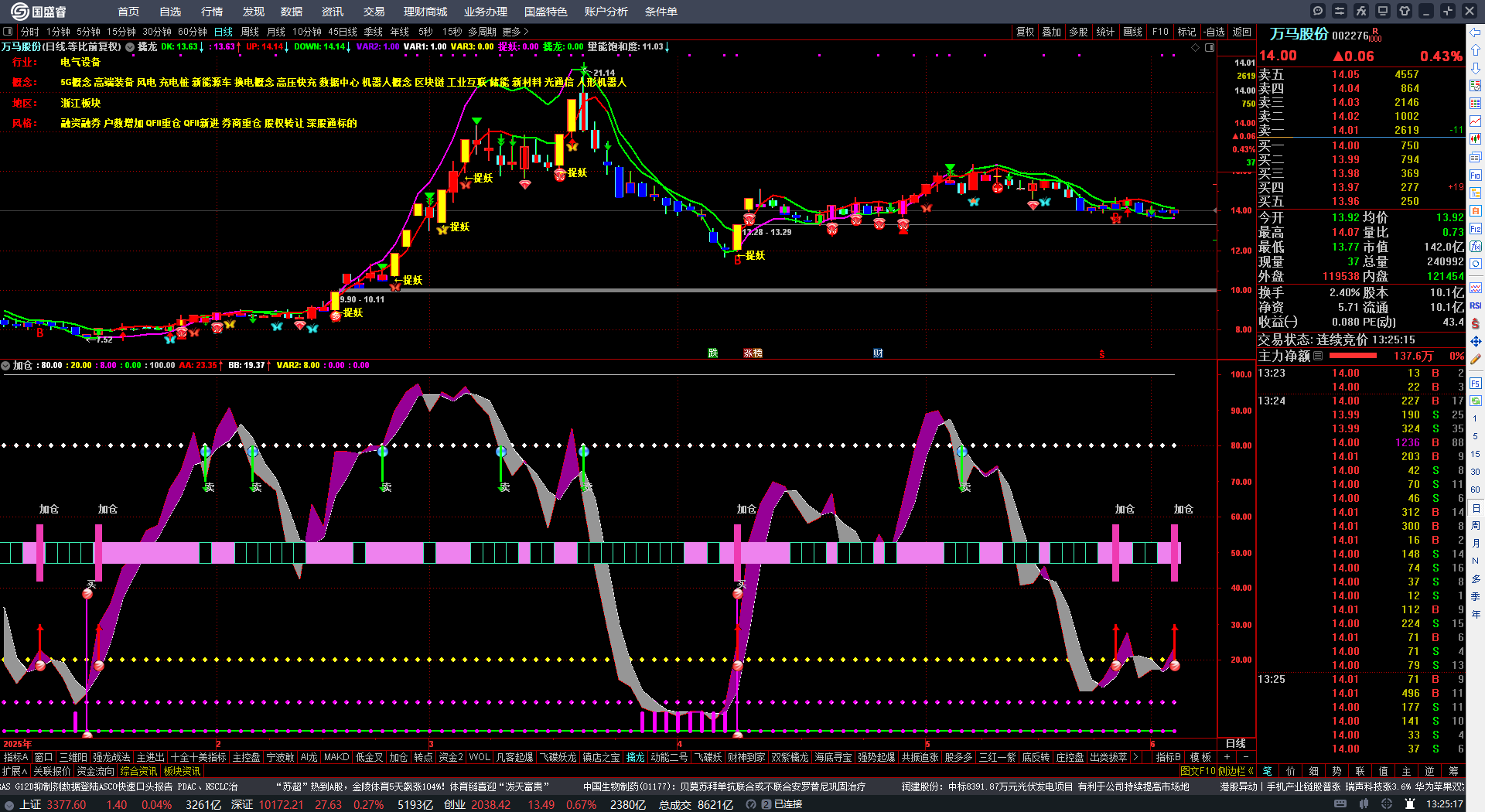Viewport: 1485px width, 812px height.
Task: Open the 行情 menu in top menu bar
Action: (212, 12)
